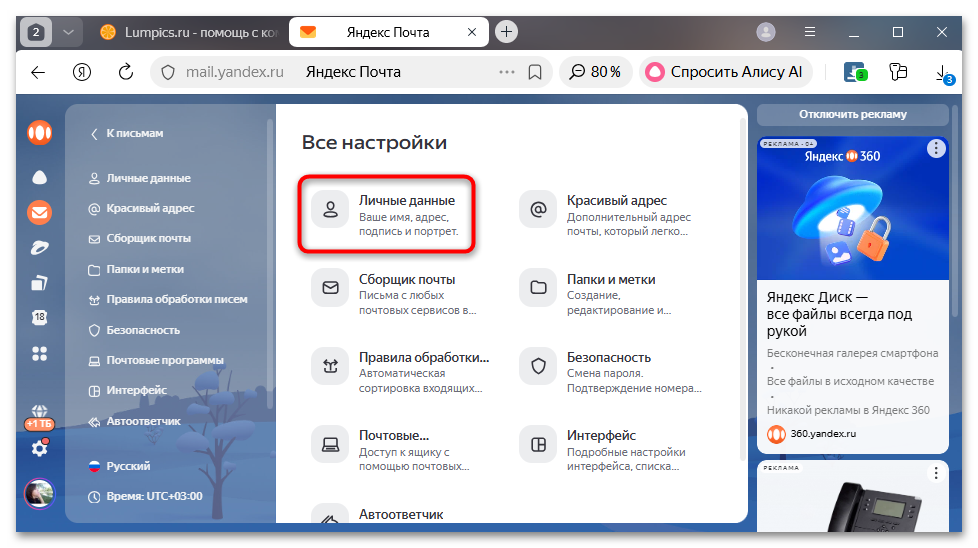Open Правила обработки писем in left menu
This screenshot has height=548, width=978.
tap(168, 299)
